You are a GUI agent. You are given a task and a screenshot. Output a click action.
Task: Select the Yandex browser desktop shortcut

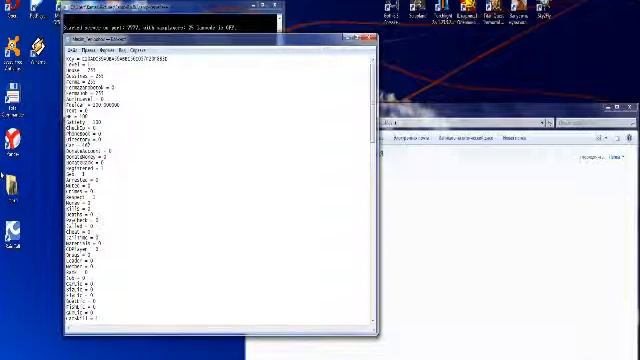(13, 142)
